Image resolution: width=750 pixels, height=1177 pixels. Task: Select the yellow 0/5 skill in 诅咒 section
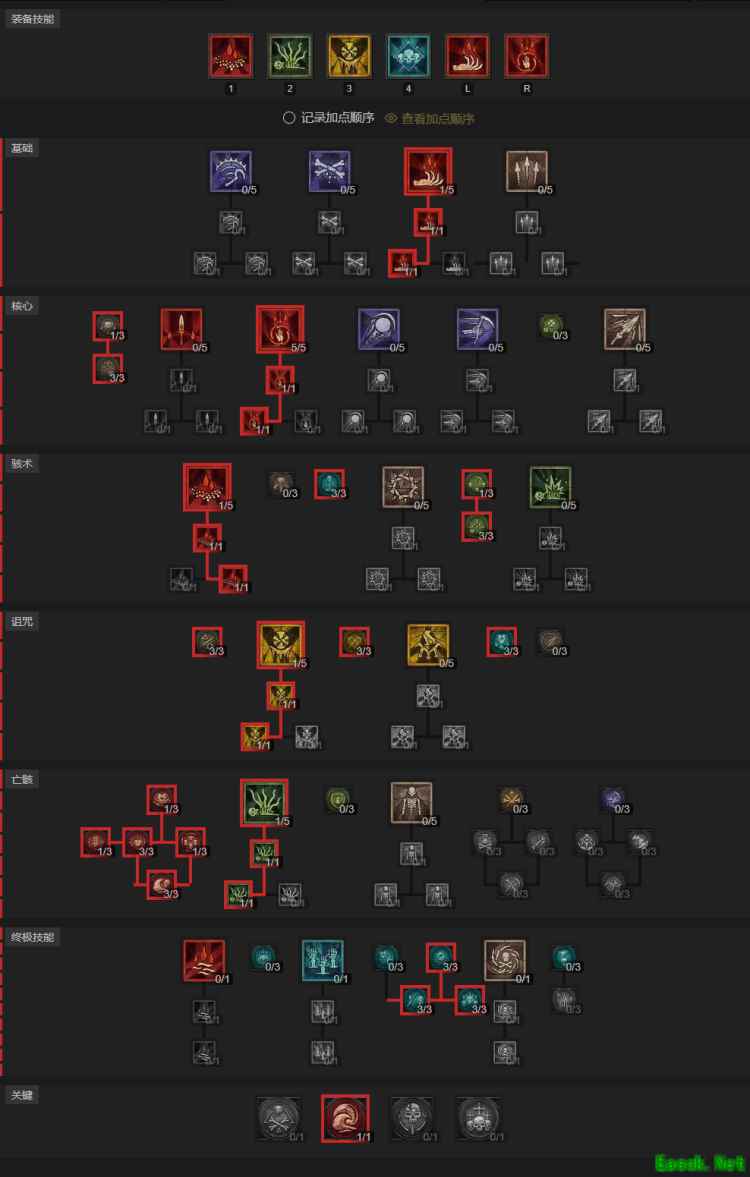[428, 645]
